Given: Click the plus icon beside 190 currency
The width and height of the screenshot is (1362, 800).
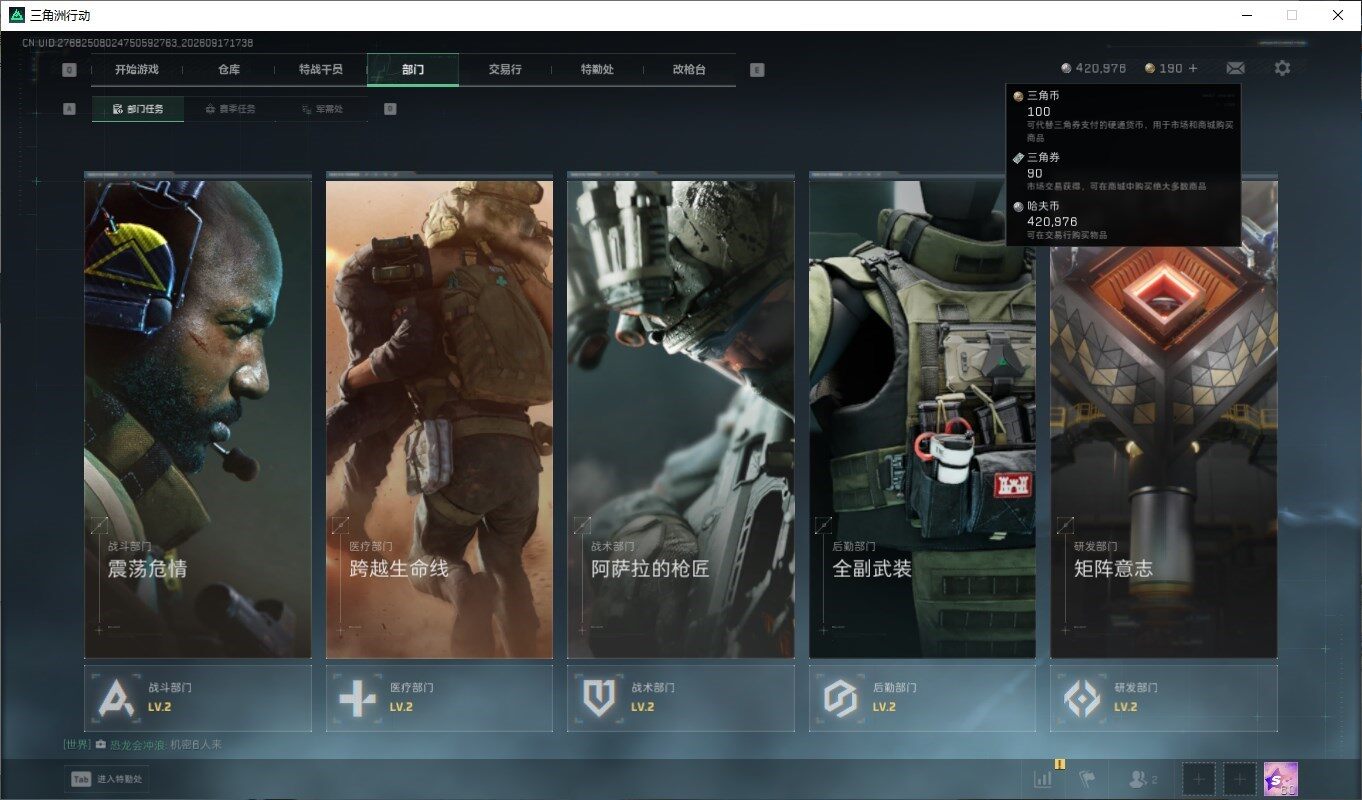Looking at the screenshot, I should coord(1192,68).
